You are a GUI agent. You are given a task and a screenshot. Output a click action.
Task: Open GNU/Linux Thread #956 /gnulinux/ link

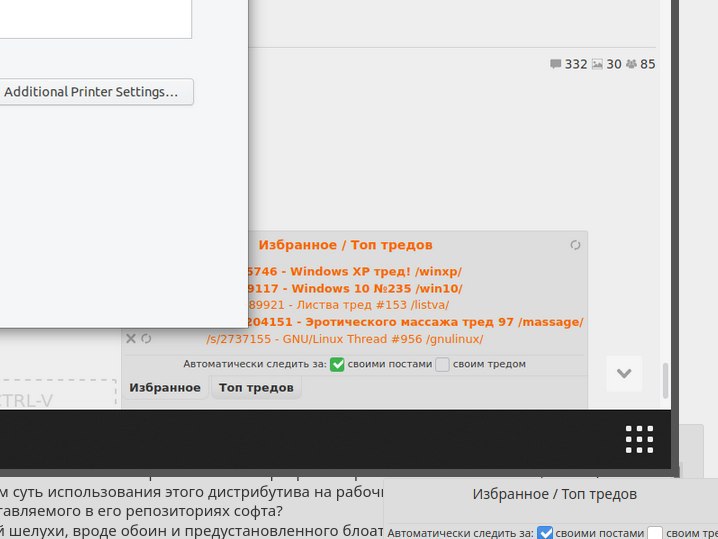pos(344,339)
